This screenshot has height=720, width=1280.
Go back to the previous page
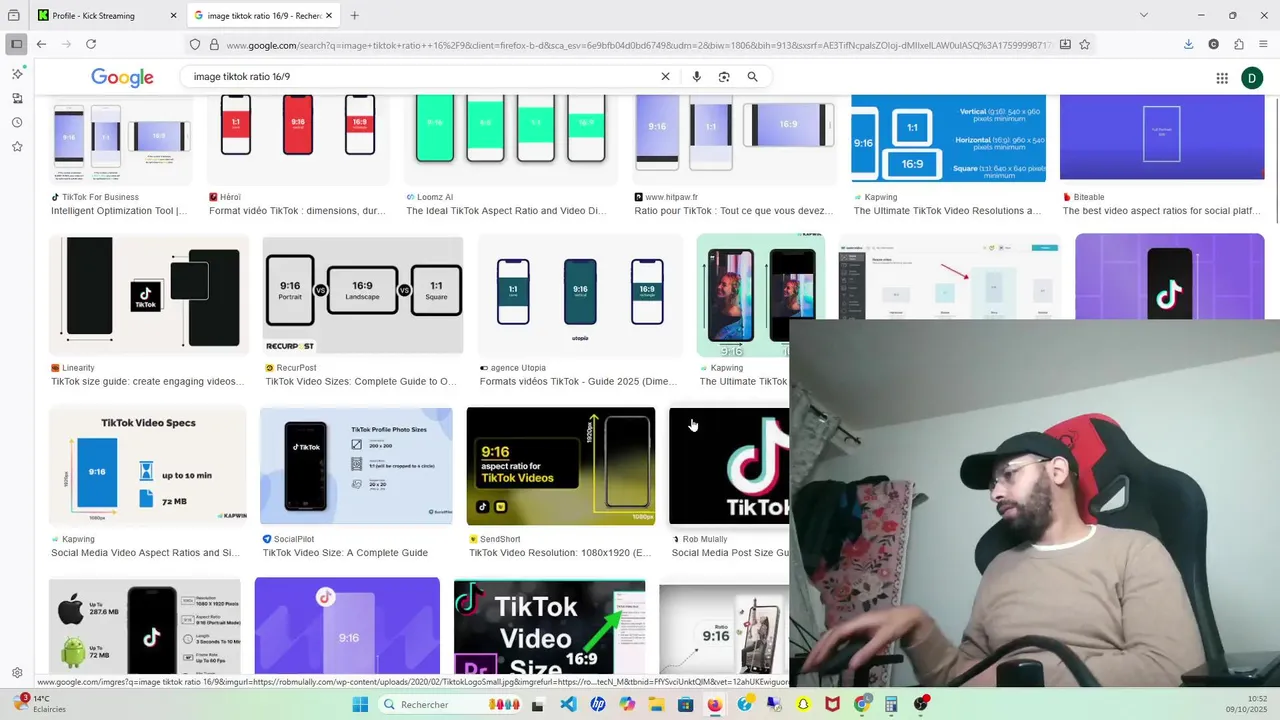[x=41, y=44]
